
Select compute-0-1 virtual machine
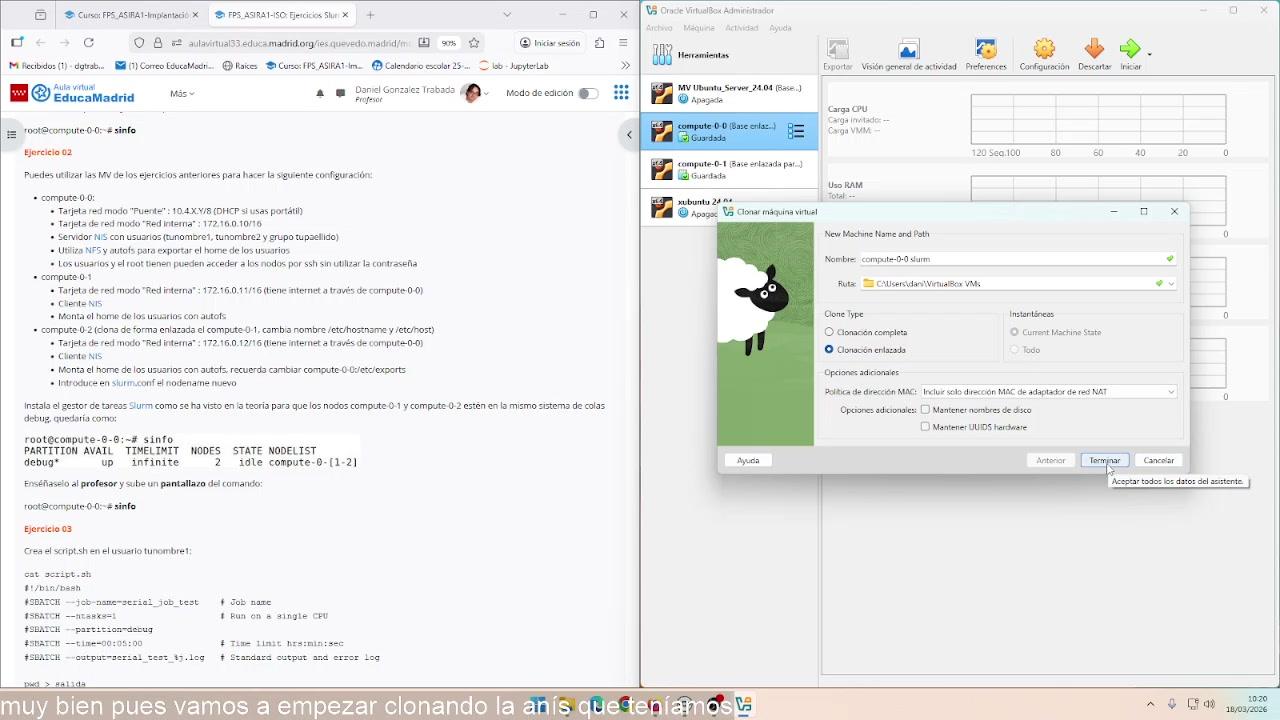[x=729, y=169]
